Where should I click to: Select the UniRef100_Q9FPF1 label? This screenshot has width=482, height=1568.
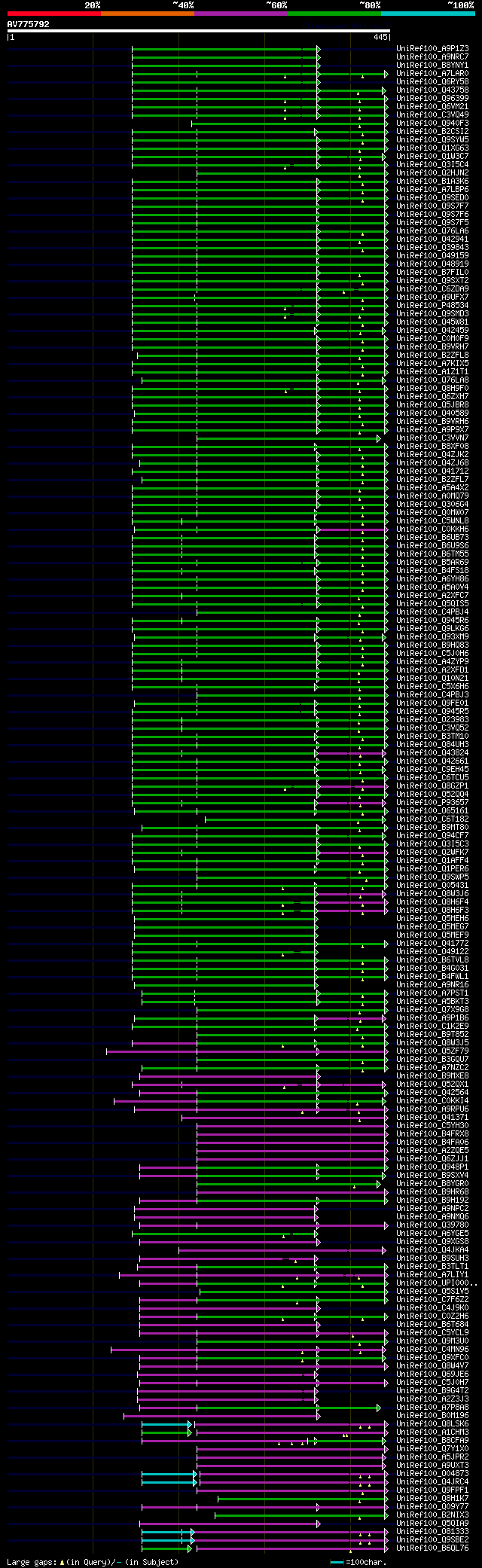coord(432,1490)
